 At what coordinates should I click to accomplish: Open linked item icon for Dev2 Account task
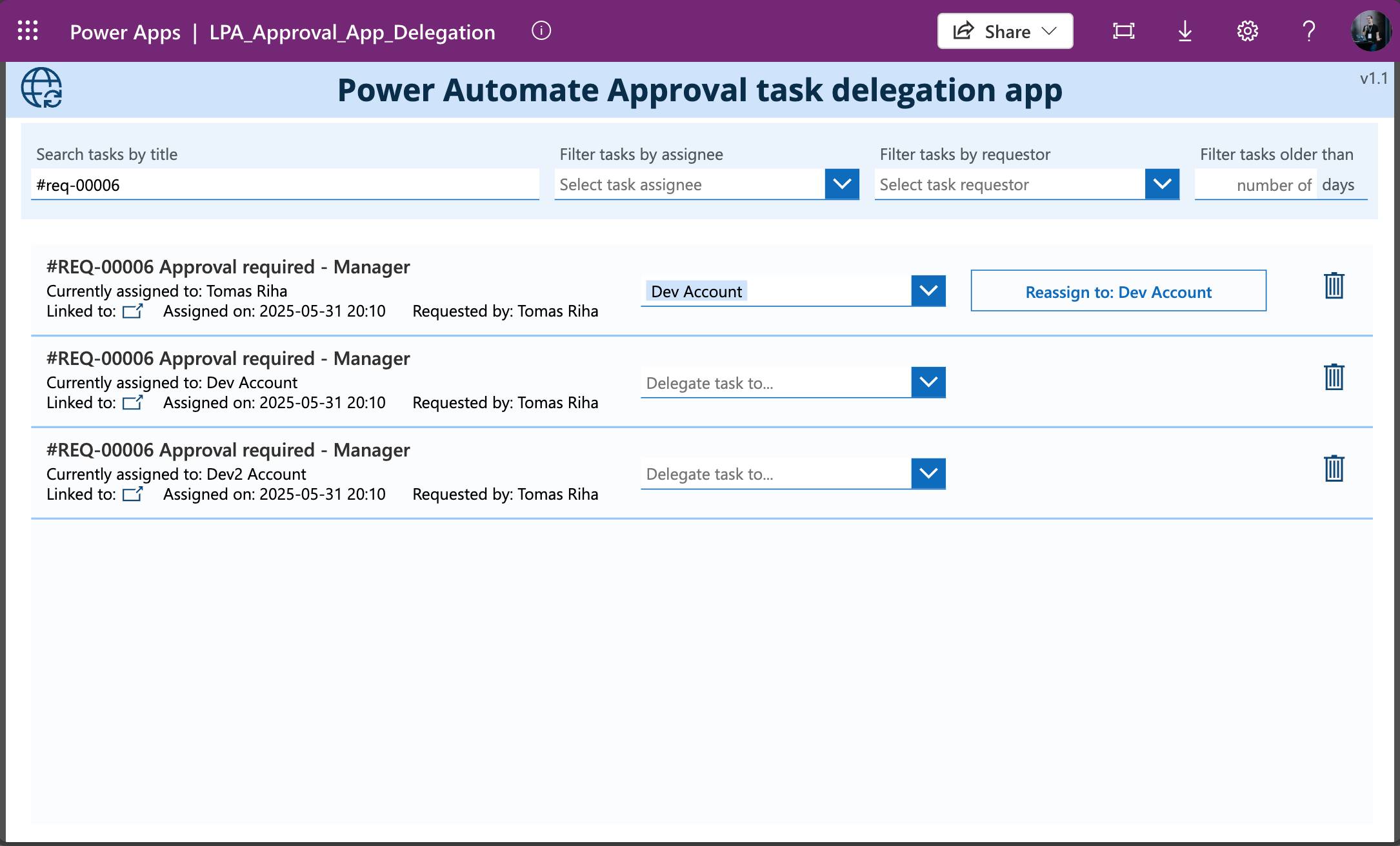pos(133,495)
